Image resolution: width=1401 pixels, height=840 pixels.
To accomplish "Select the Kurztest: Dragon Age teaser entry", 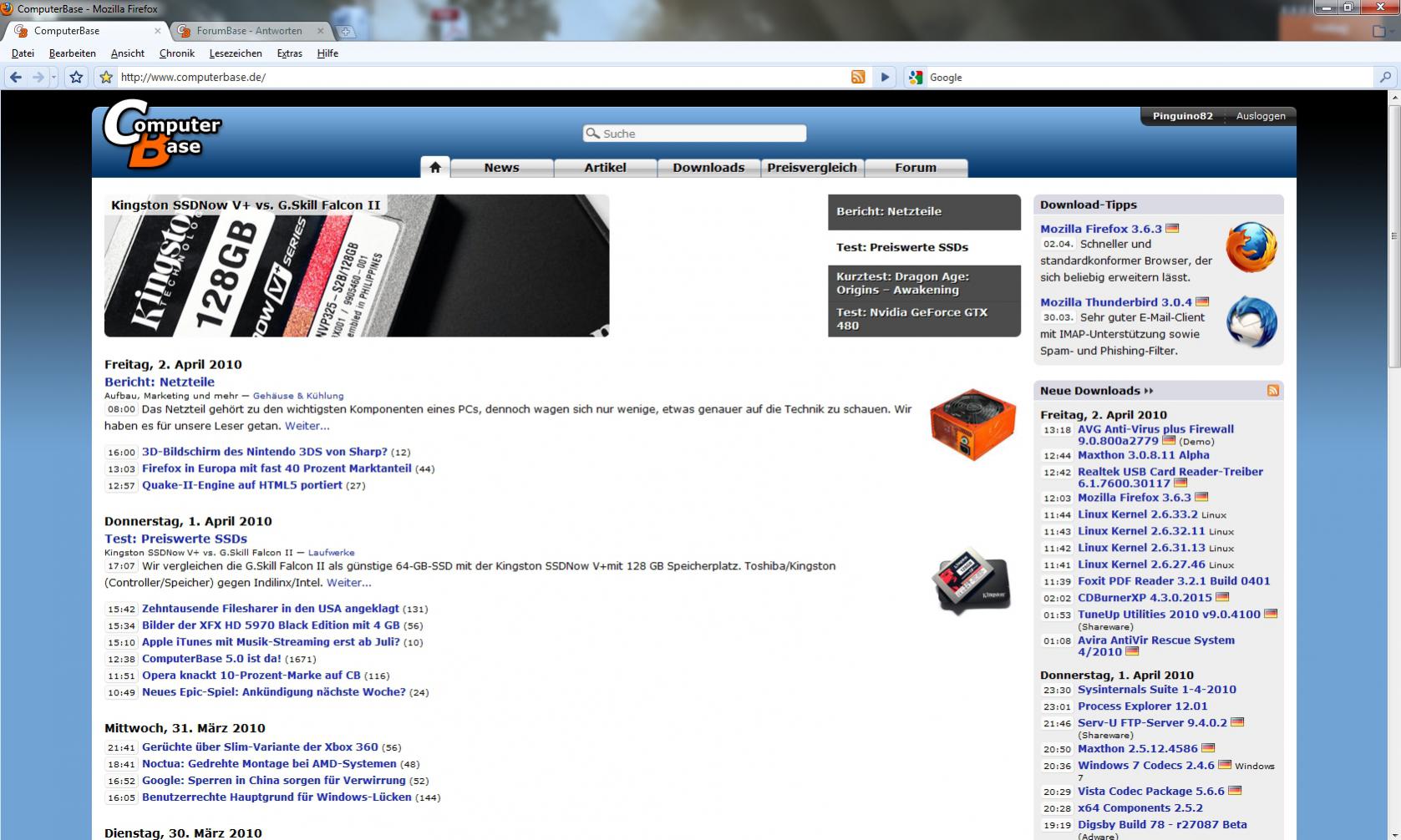I will click(924, 283).
